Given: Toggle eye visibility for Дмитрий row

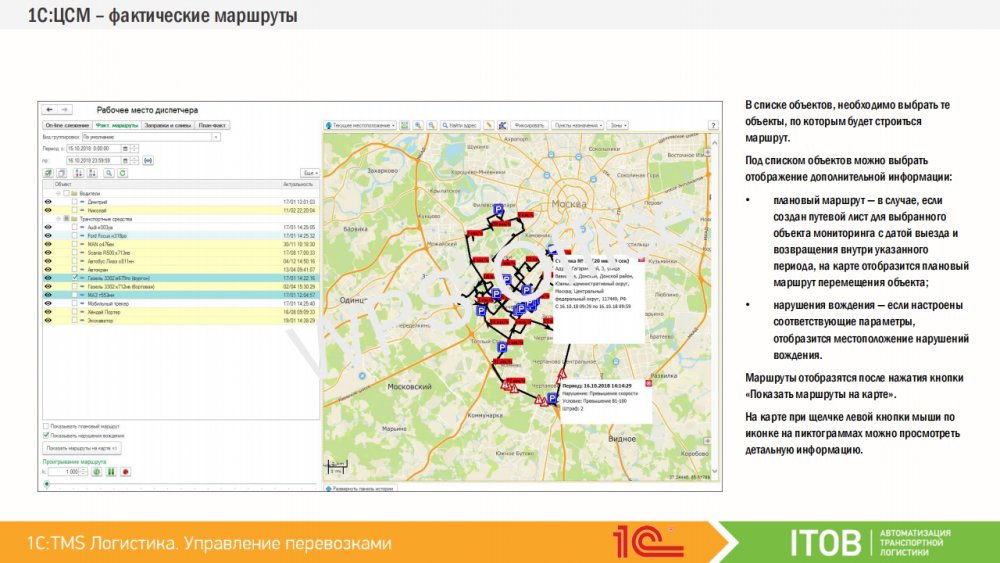Looking at the screenshot, I should (x=47, y=202).
